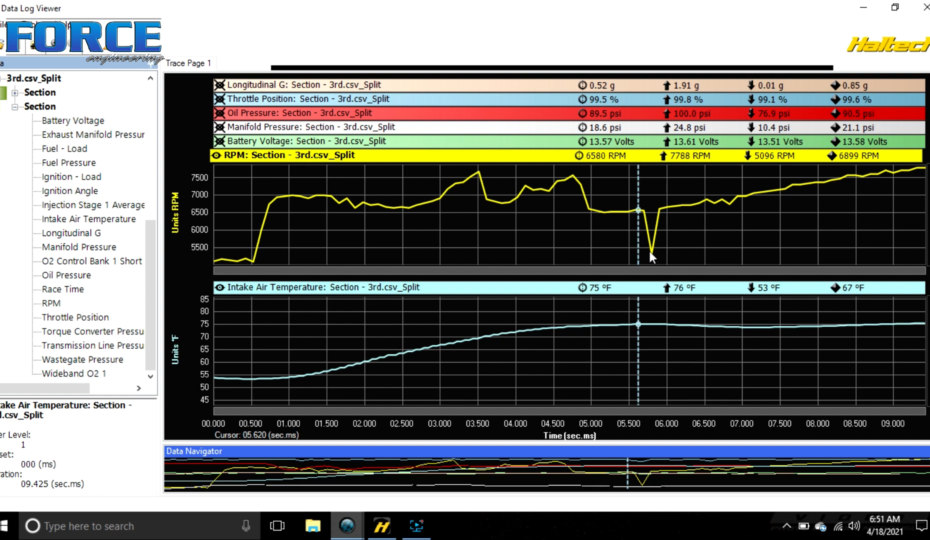The width and height of the screenshot is (930, 540).
Task: Toggle visibility of Longitudinal G trace
Action: point(219,85)
